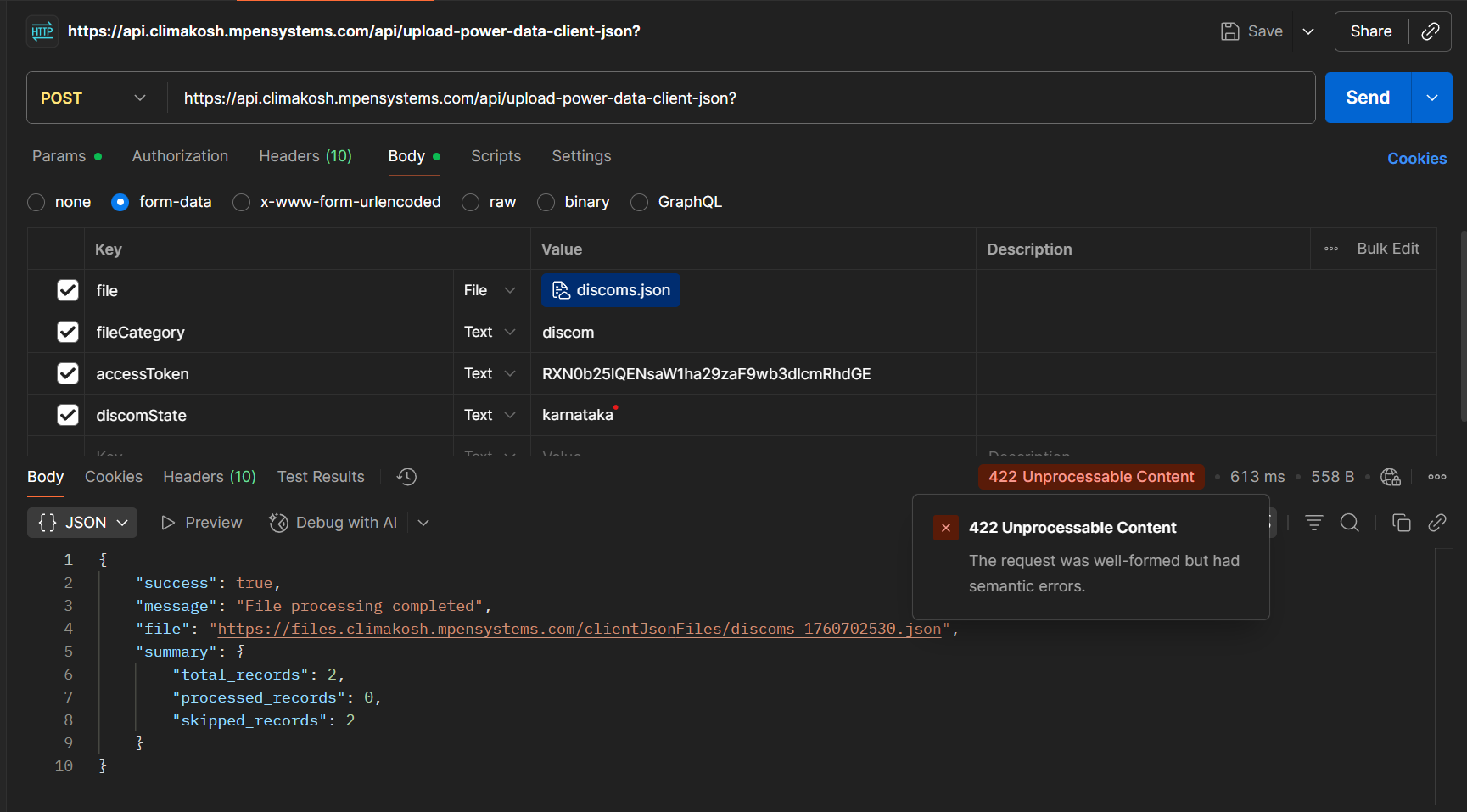Switch to the Authorization tab
The width and height of the screenshot is (1467, 812).
point(180,156)
